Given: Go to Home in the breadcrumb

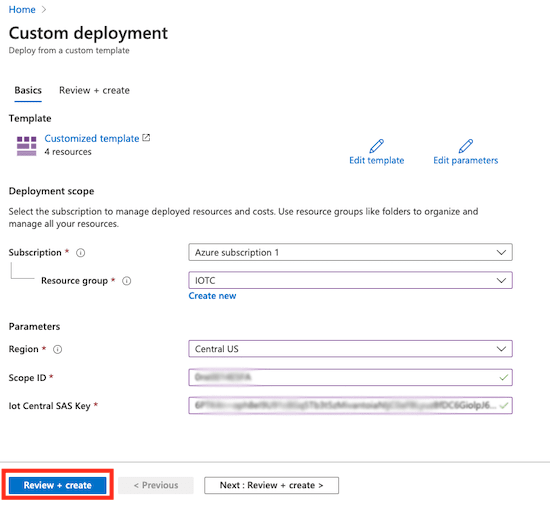Looking at the screenshot, I should [22, 9].
